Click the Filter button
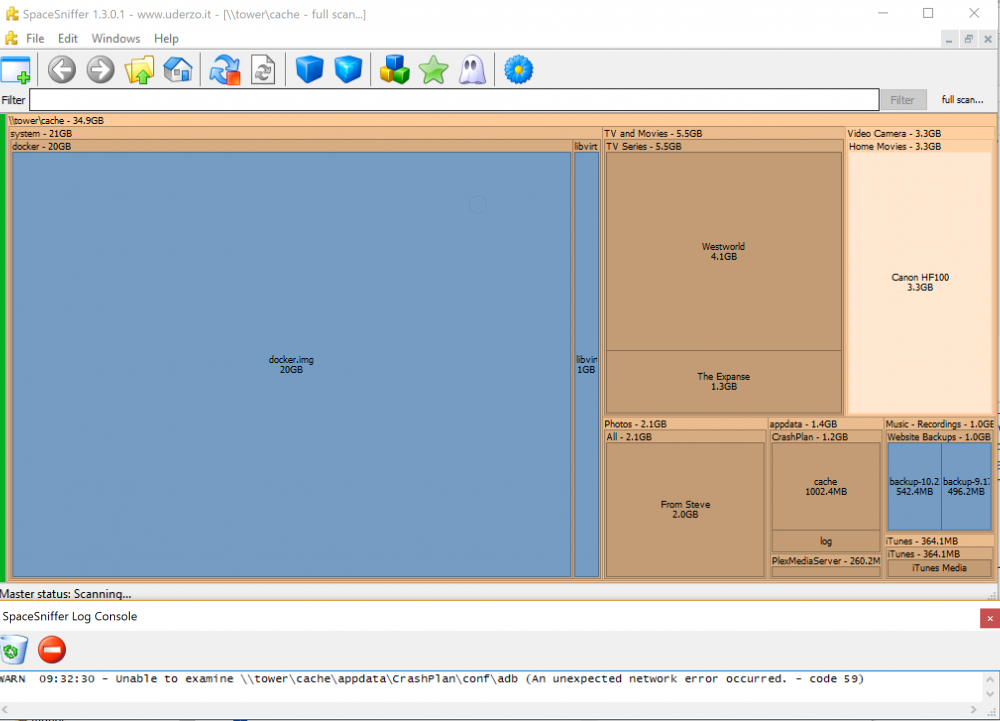 coord(902,100)
